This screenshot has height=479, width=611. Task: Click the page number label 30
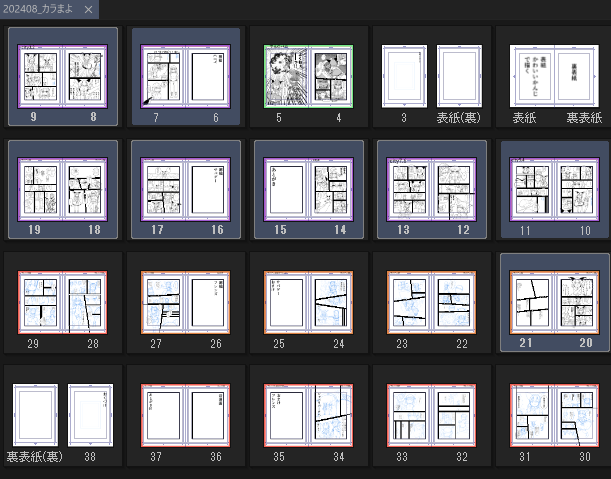585,456
